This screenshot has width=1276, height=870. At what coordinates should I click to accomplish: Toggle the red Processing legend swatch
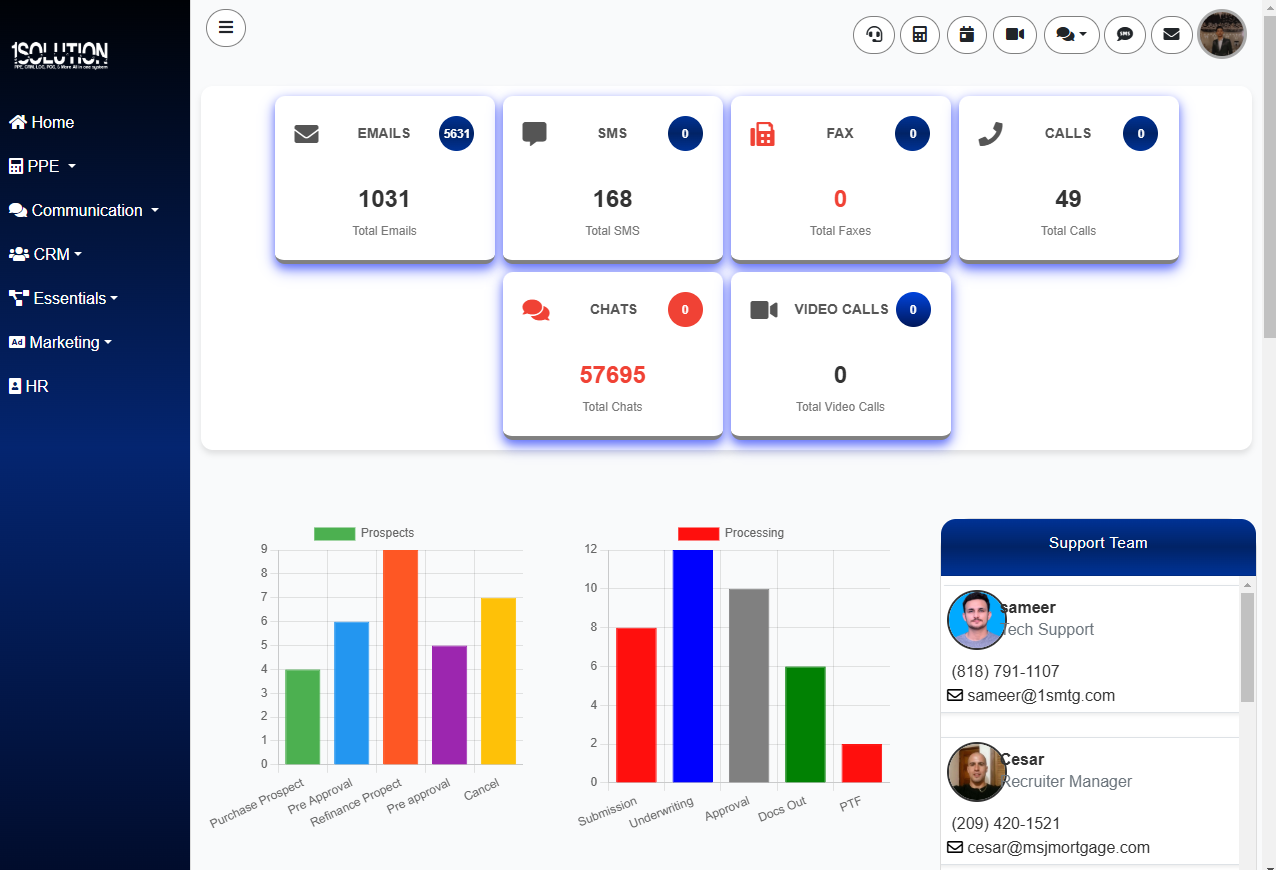coord(699,533)
